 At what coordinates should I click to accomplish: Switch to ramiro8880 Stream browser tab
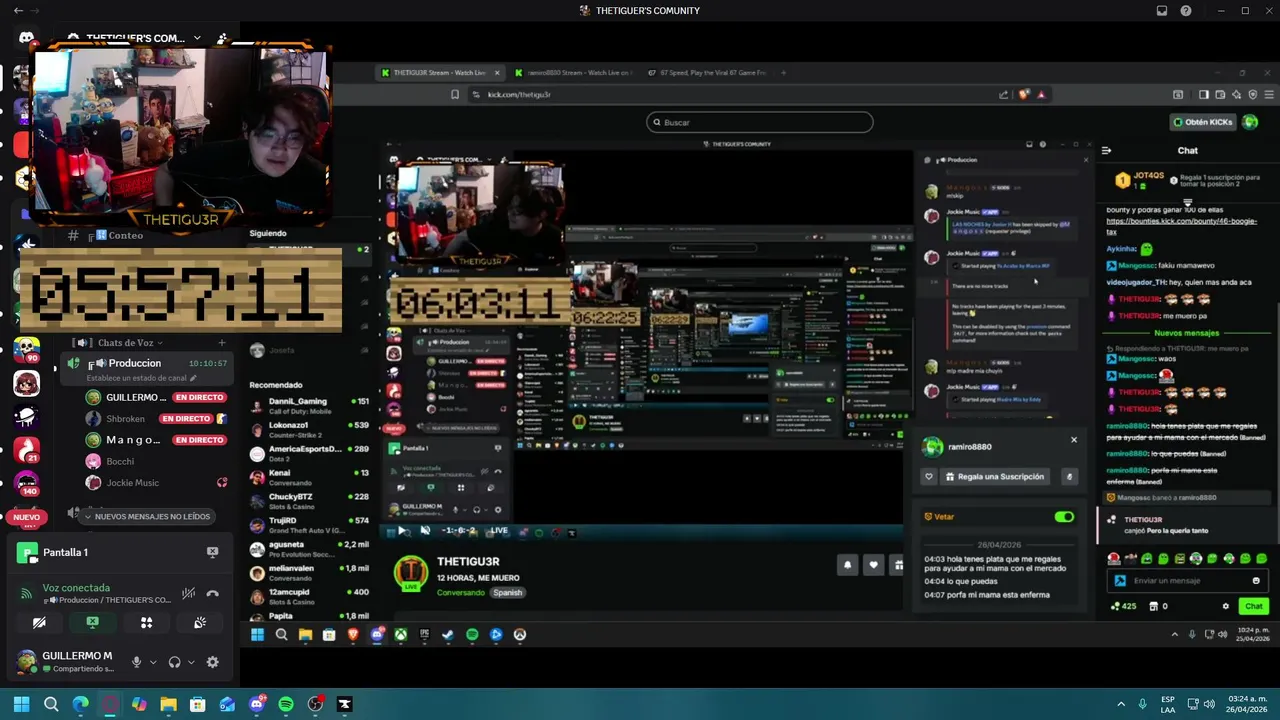(573, 73)
